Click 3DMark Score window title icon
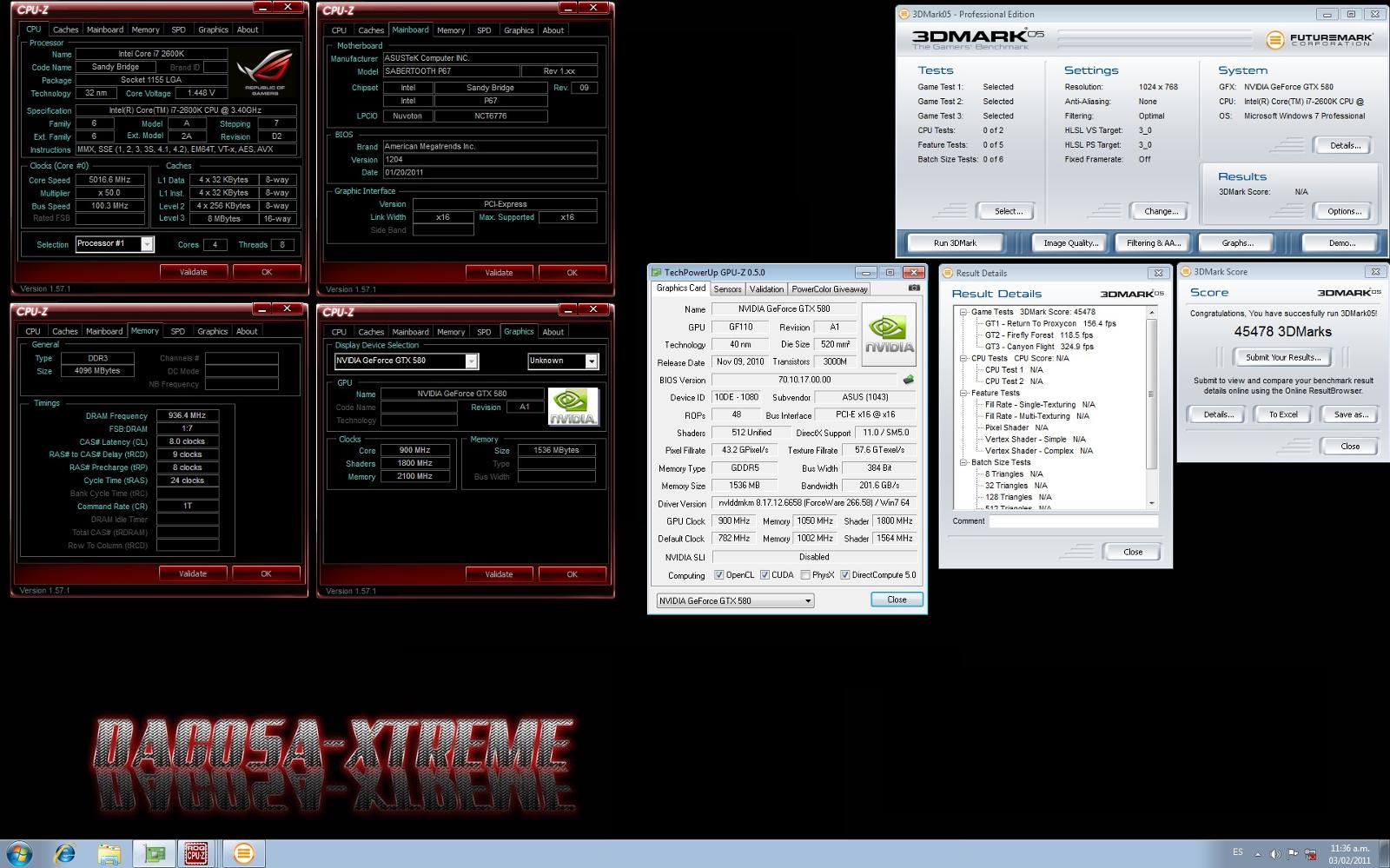The width and height of the screenshot is (1390, 868). coord(1185,272)
